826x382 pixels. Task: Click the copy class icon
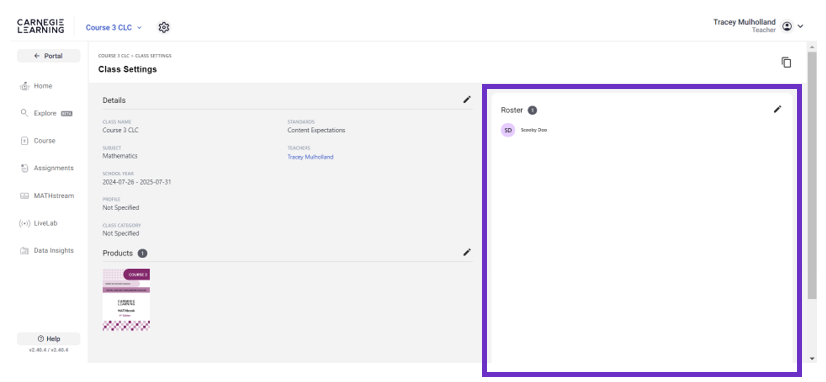click(786, 62)
